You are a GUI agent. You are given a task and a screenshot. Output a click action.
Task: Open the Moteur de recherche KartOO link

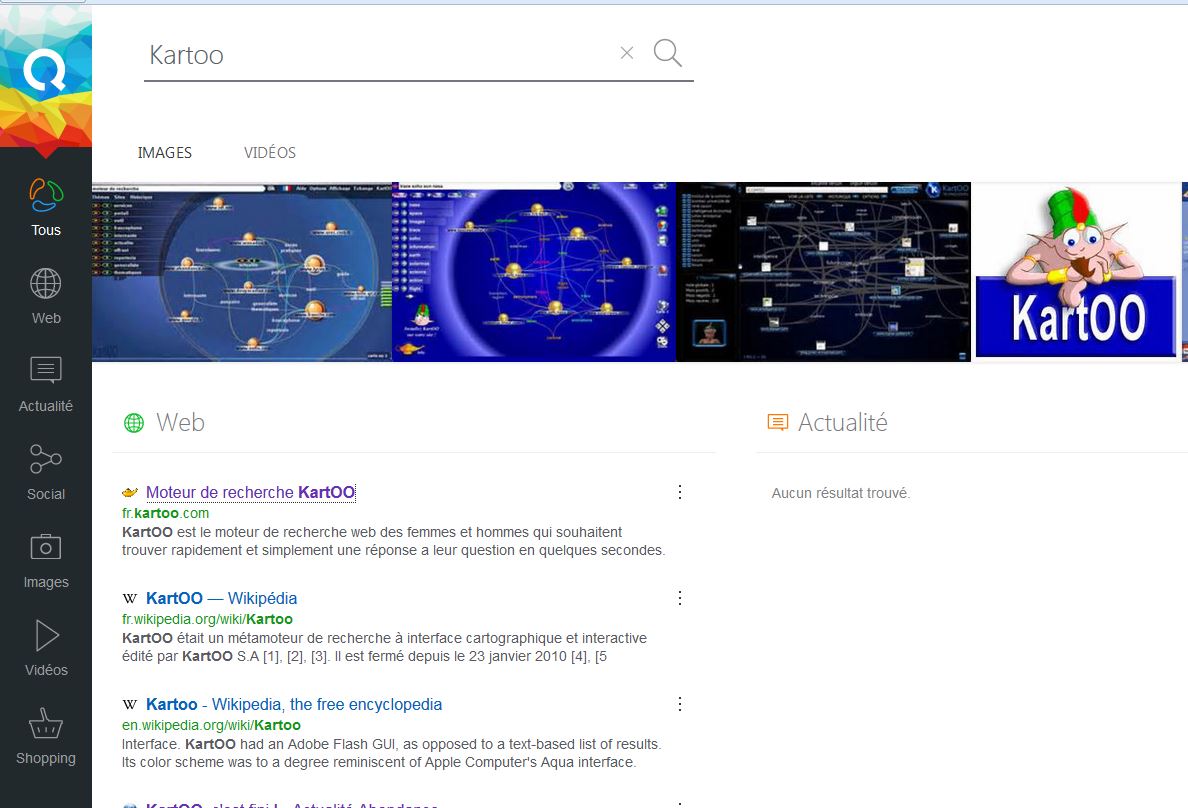coord(250,492)
